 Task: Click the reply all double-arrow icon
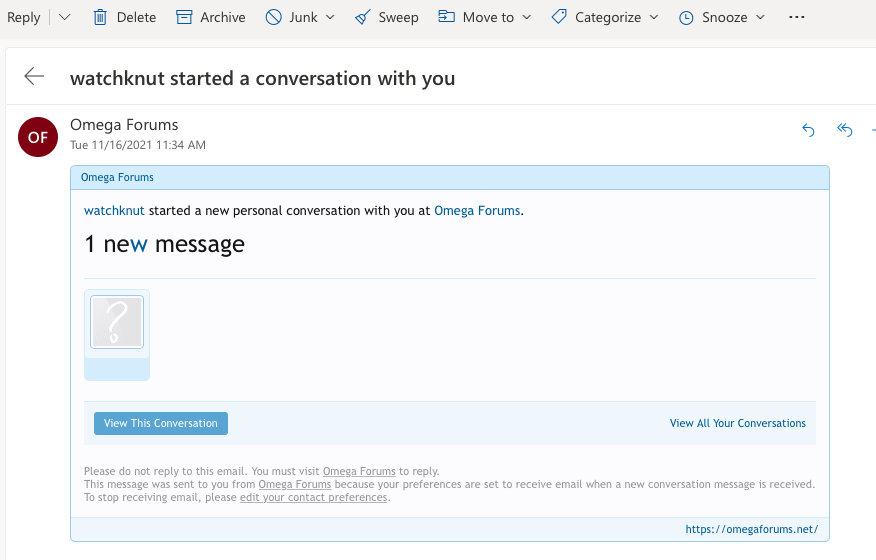coord(845,130)
